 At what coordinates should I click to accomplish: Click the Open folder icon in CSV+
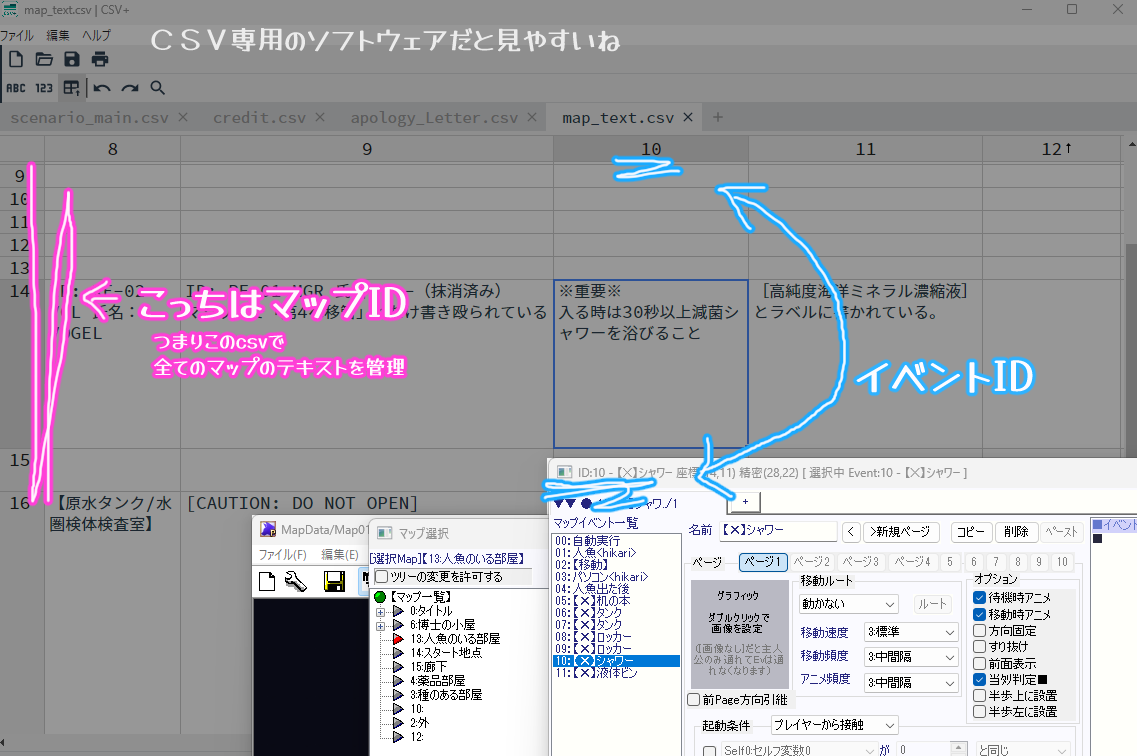[x=44, y=60]
